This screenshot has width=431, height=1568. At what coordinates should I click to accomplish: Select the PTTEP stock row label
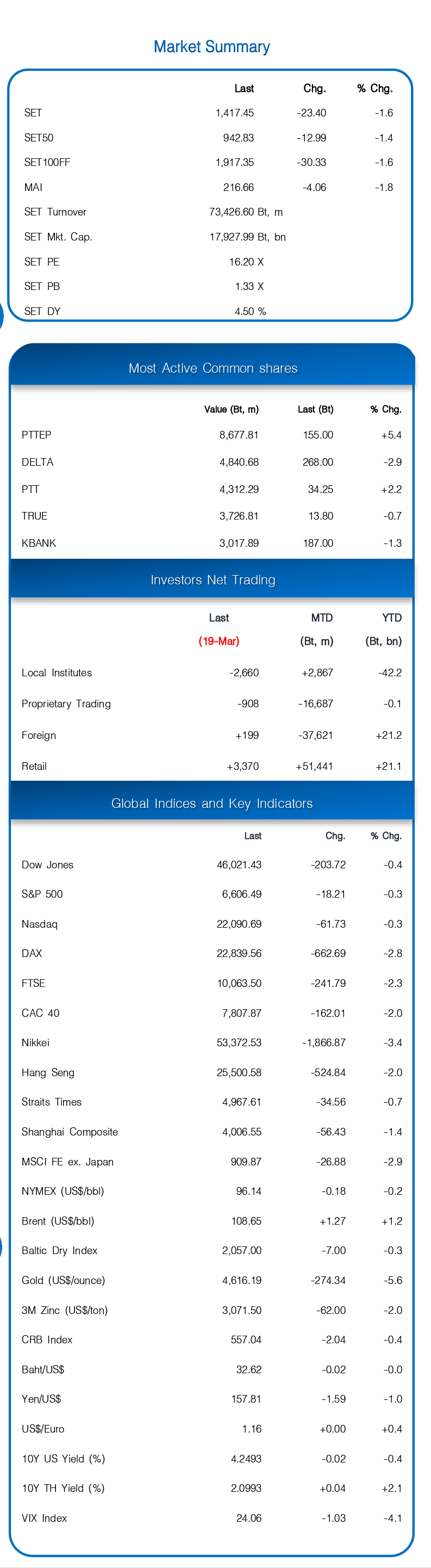pyautogui.click(x=36, y=435)
